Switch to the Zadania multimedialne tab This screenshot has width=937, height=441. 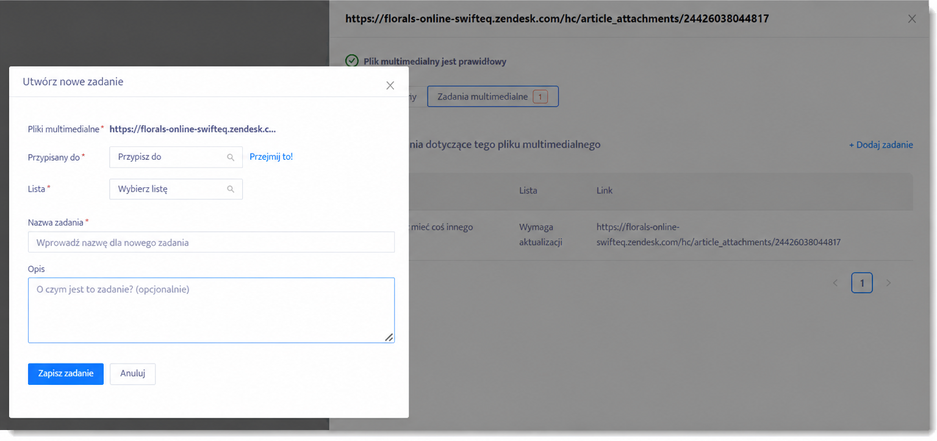pyautogui.click(x=493, y=96)
